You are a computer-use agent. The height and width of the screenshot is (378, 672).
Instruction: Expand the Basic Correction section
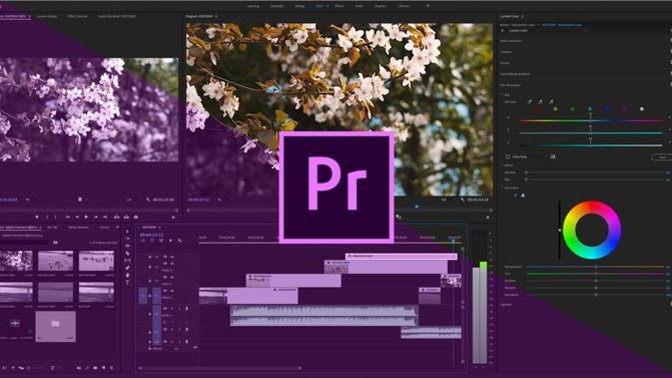pyautogui.click(x=511, y=41)
